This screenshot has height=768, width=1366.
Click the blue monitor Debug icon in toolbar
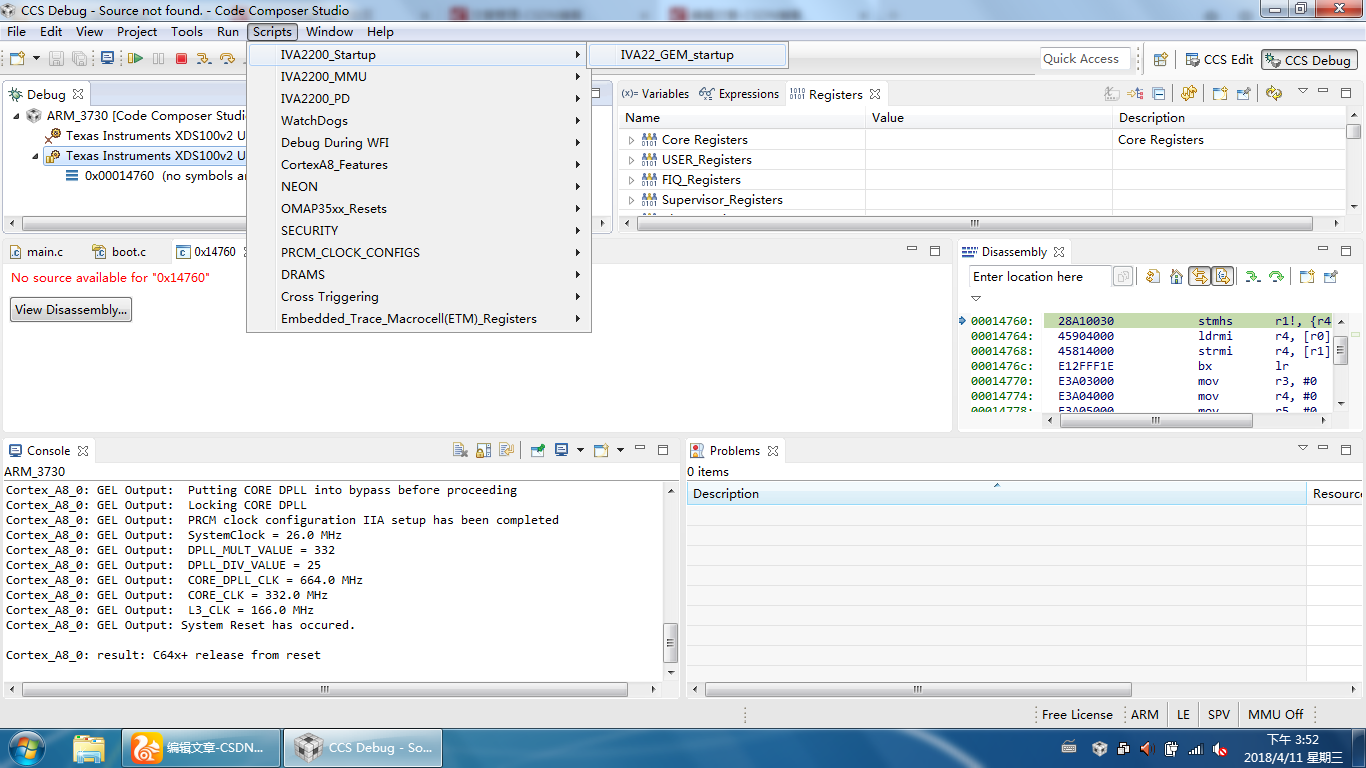tap(108, 59)
